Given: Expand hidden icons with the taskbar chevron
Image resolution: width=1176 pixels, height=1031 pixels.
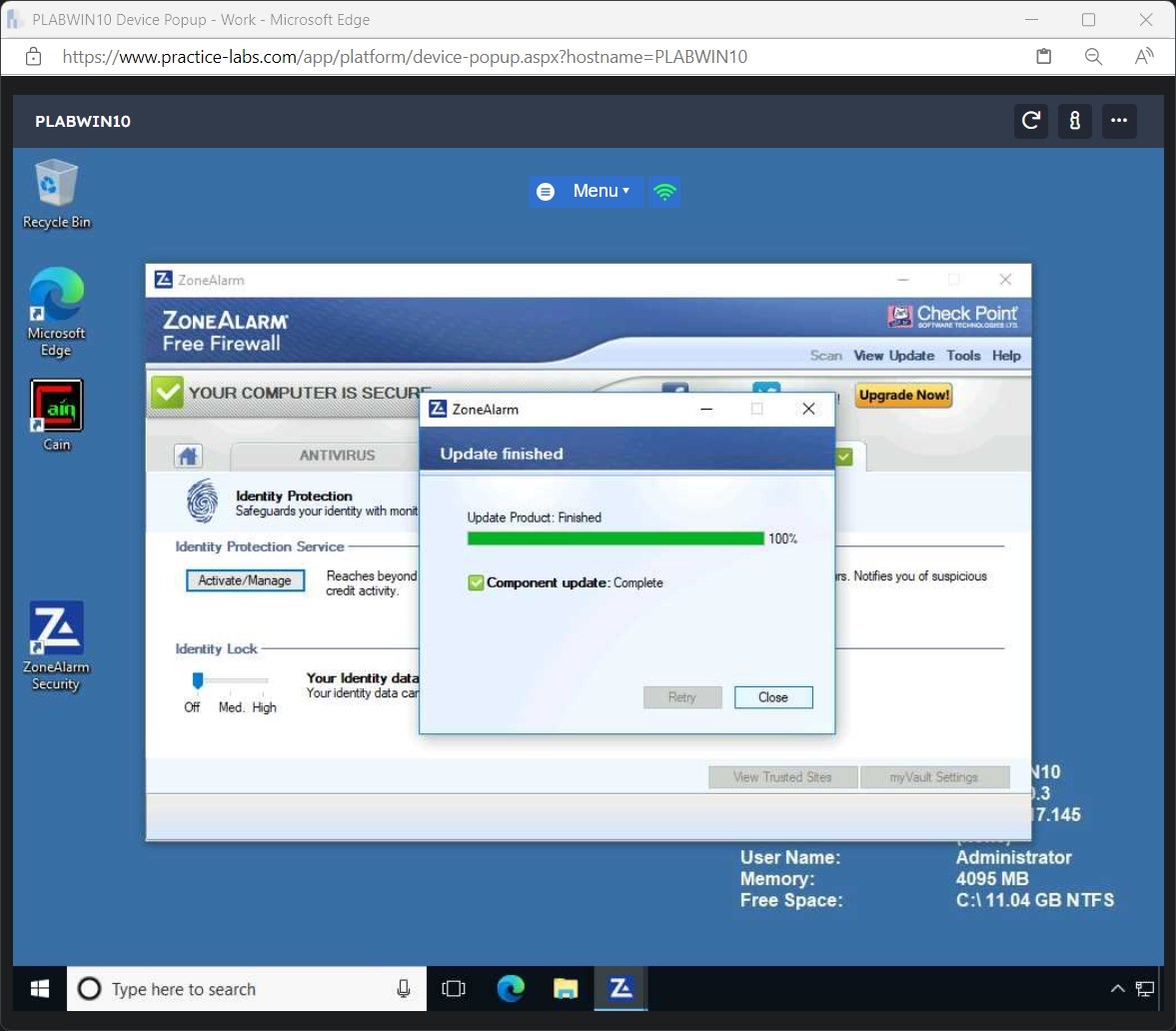Looking at the screenshot, I should coord(1117,988).
